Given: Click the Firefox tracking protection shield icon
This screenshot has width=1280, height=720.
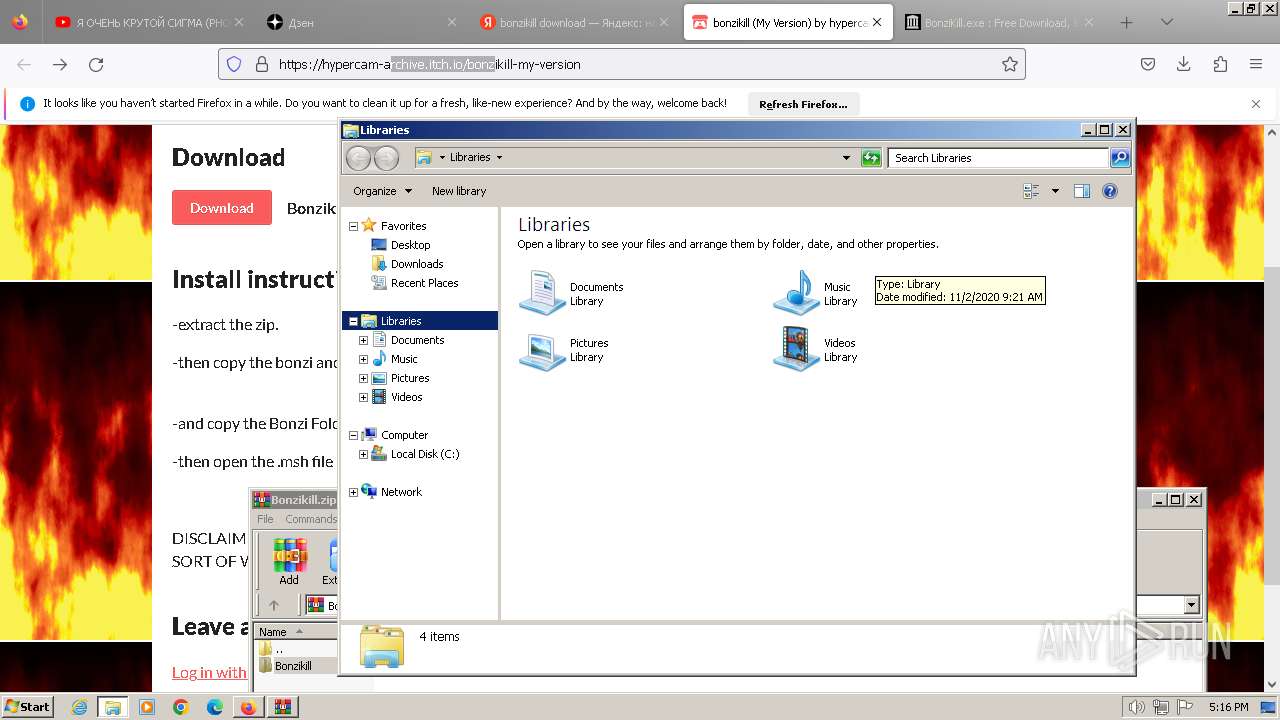Looking at the screenshot, I should point(234,64).
